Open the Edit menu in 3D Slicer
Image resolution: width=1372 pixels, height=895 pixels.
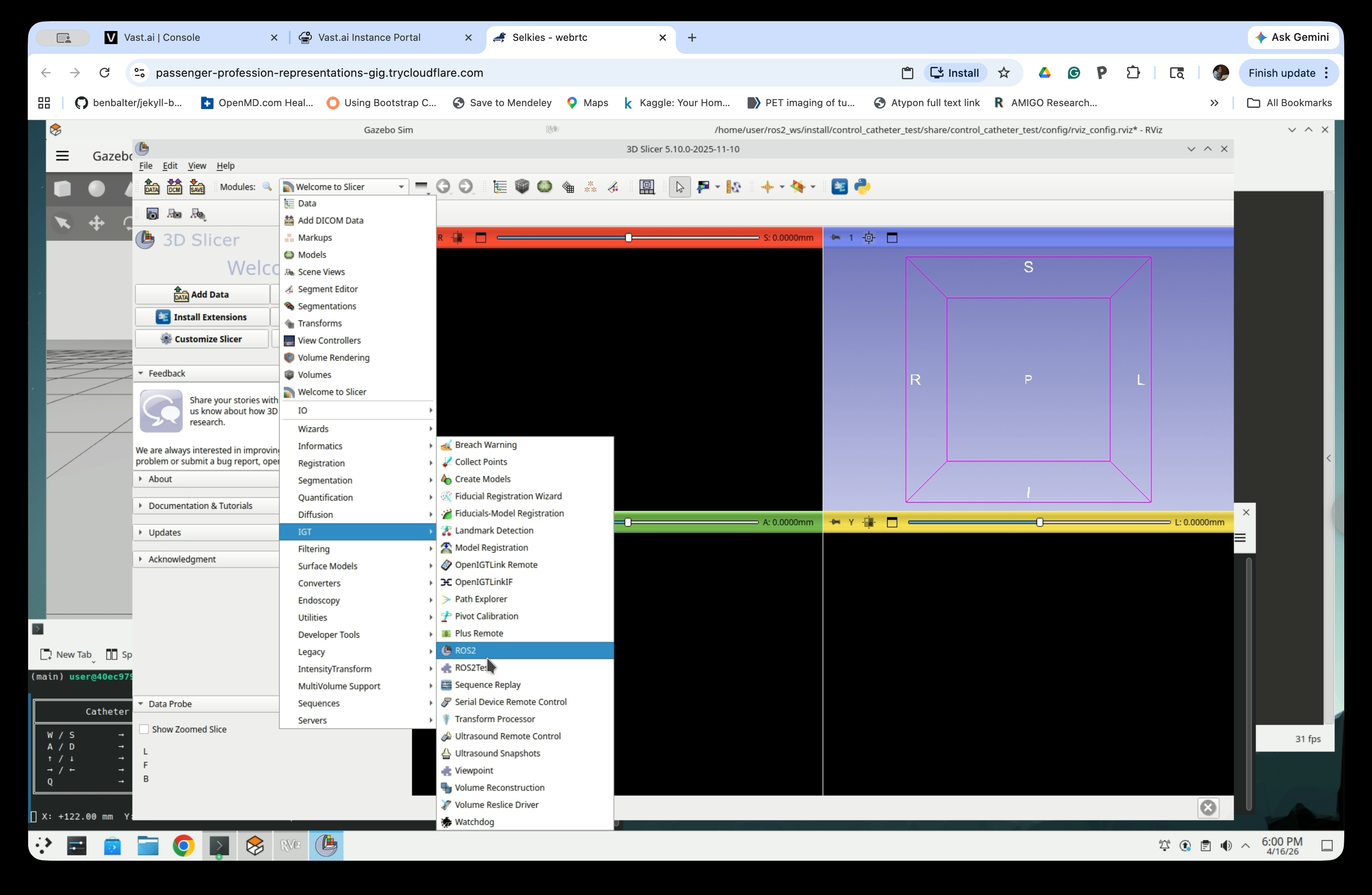[x=169, y=165]
